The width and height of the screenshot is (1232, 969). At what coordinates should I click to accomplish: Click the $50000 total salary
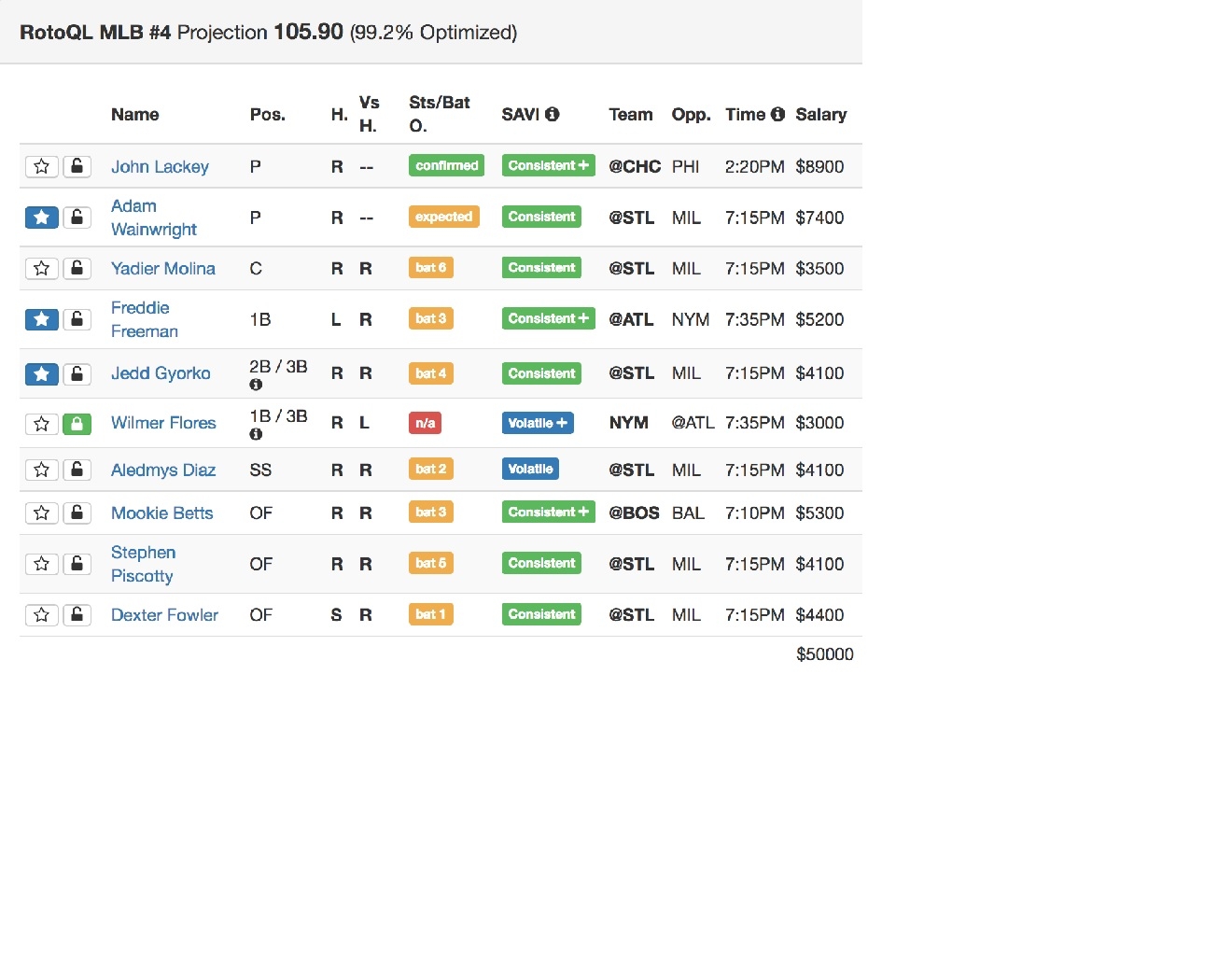click(x=825, y=653)
